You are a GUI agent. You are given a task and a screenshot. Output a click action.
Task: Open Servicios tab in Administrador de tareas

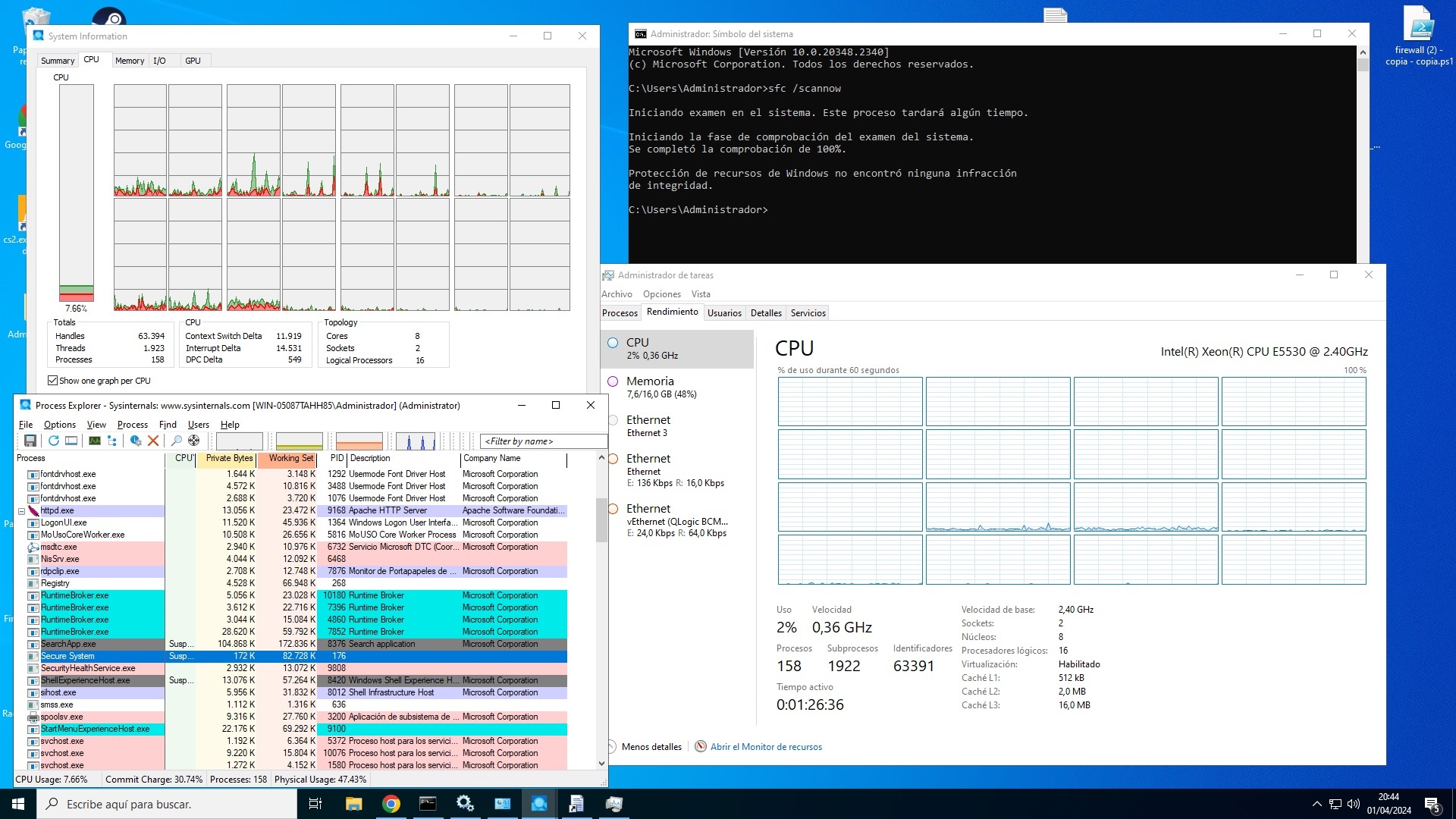(x=808, y=313)
